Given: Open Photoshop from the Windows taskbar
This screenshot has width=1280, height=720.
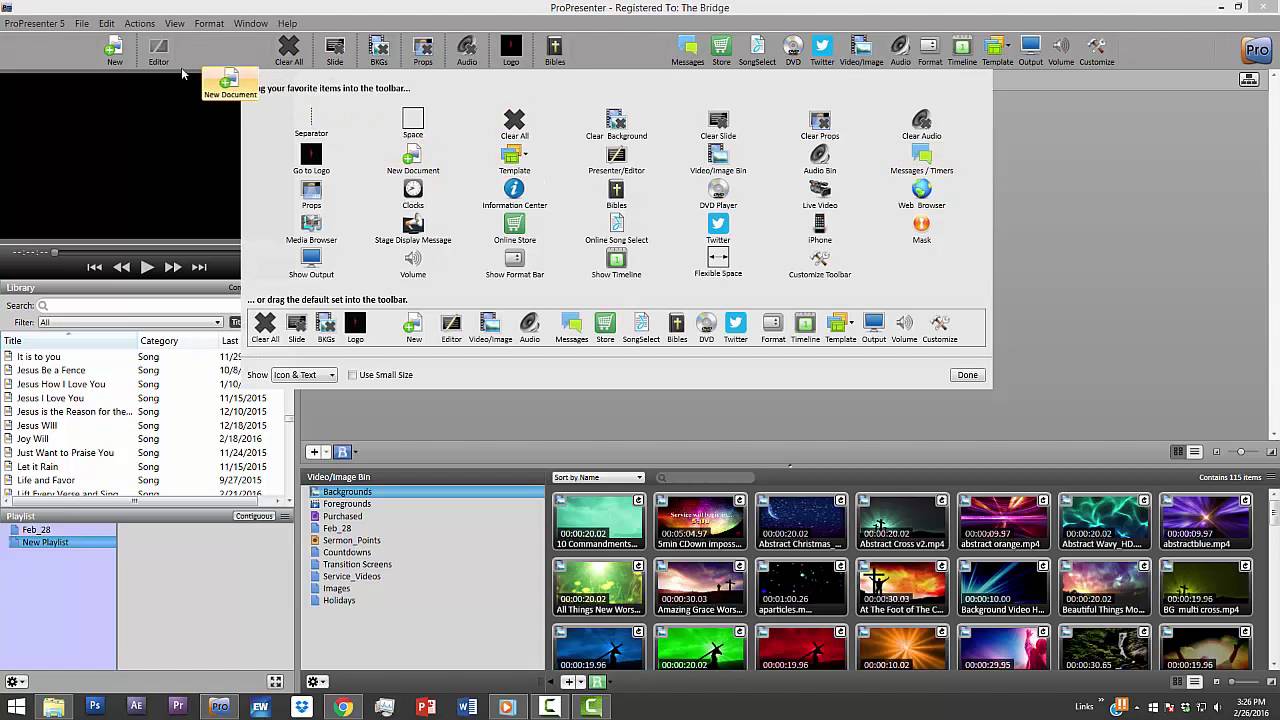Looking at the screenshot, I should point(95,706).
